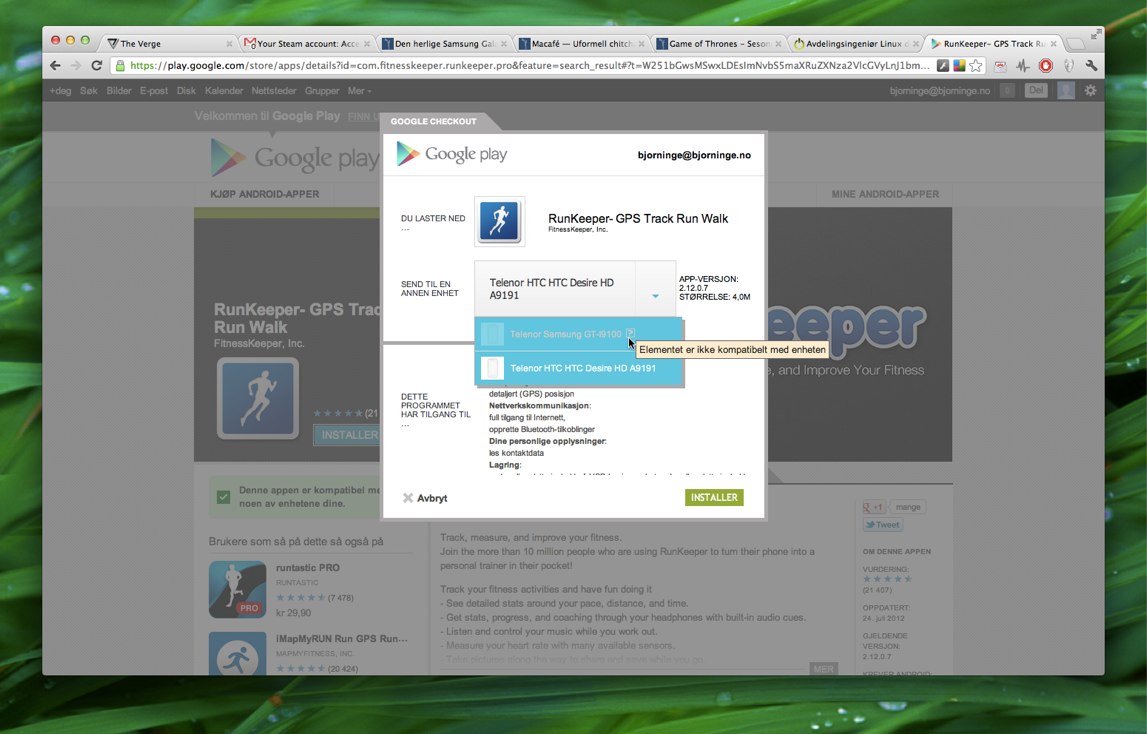Click the Tweet button
This screenshot has height=734, width=1147.
883,525
